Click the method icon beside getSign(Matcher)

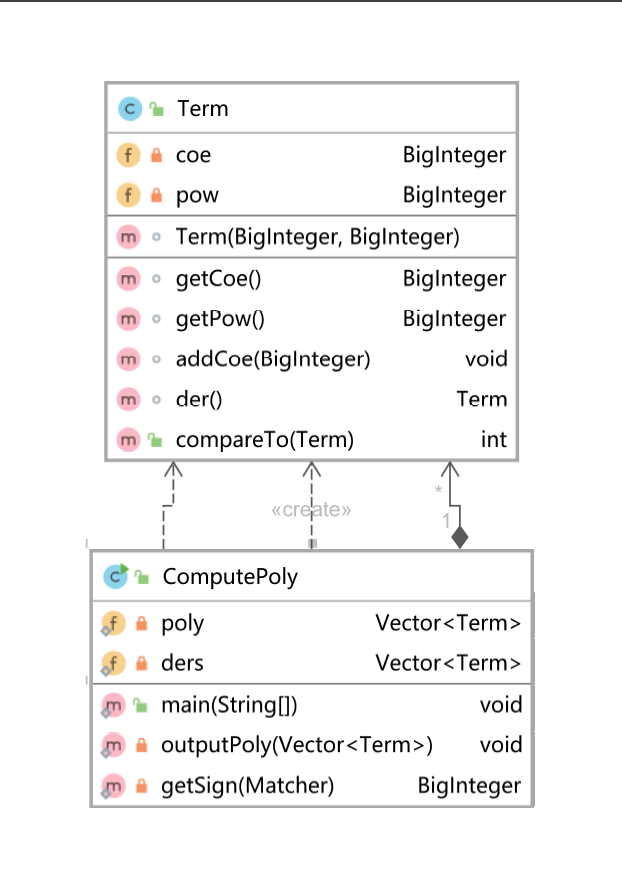[114, 786]
